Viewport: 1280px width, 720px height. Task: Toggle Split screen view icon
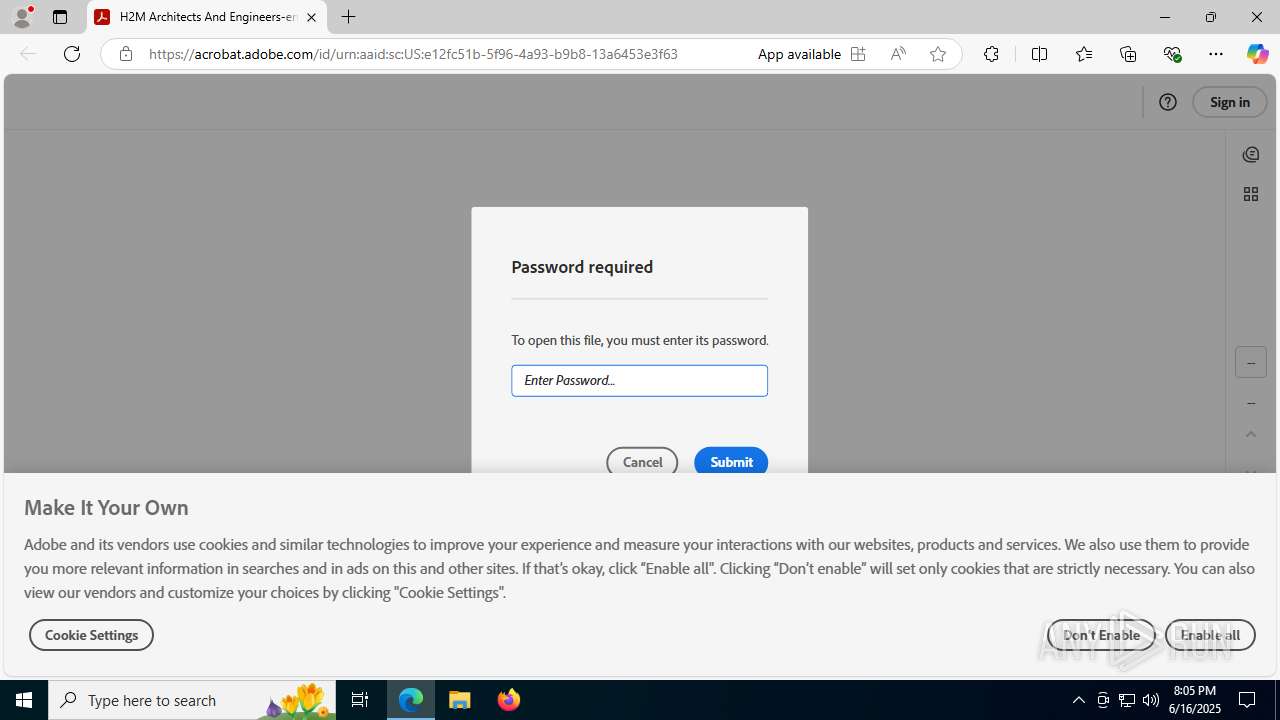point(1039,54)
